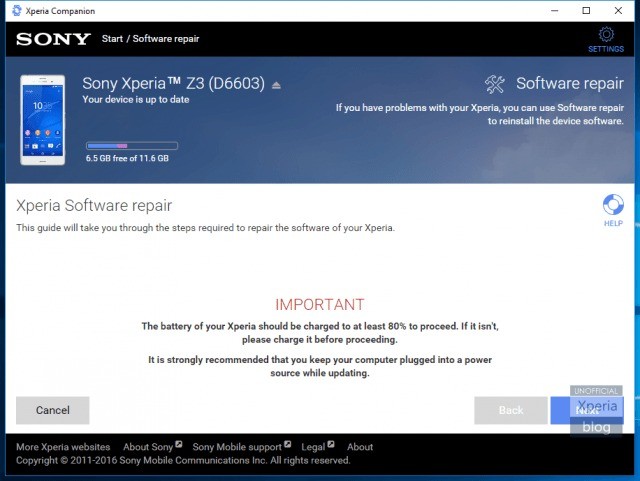This screenshot has width=640, height=481.
Task: Click the device storage usage bar
Action: coord(132,146)
